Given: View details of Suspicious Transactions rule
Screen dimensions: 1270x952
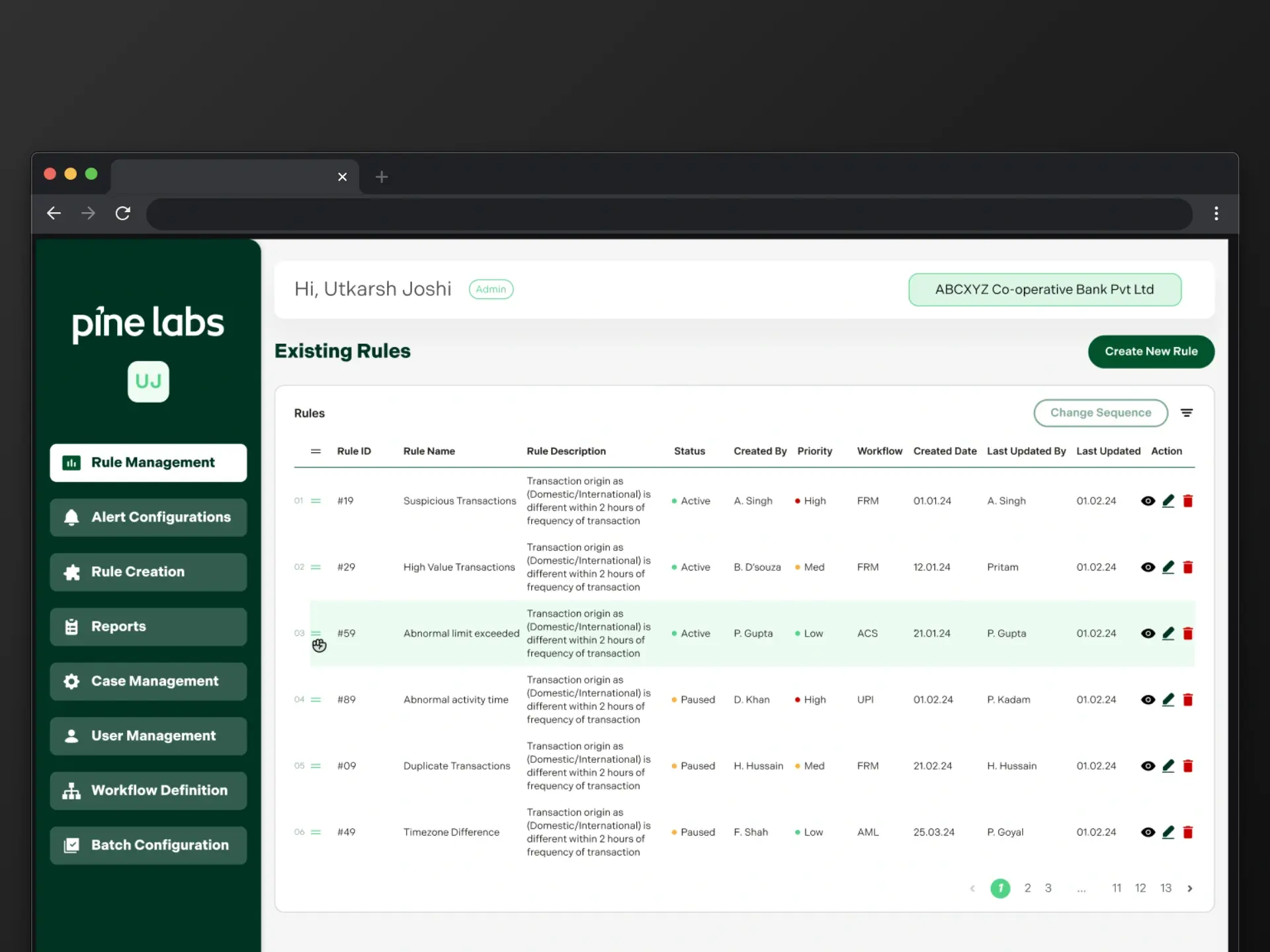Looking at the screenshot, I should tap(1148, 501).
